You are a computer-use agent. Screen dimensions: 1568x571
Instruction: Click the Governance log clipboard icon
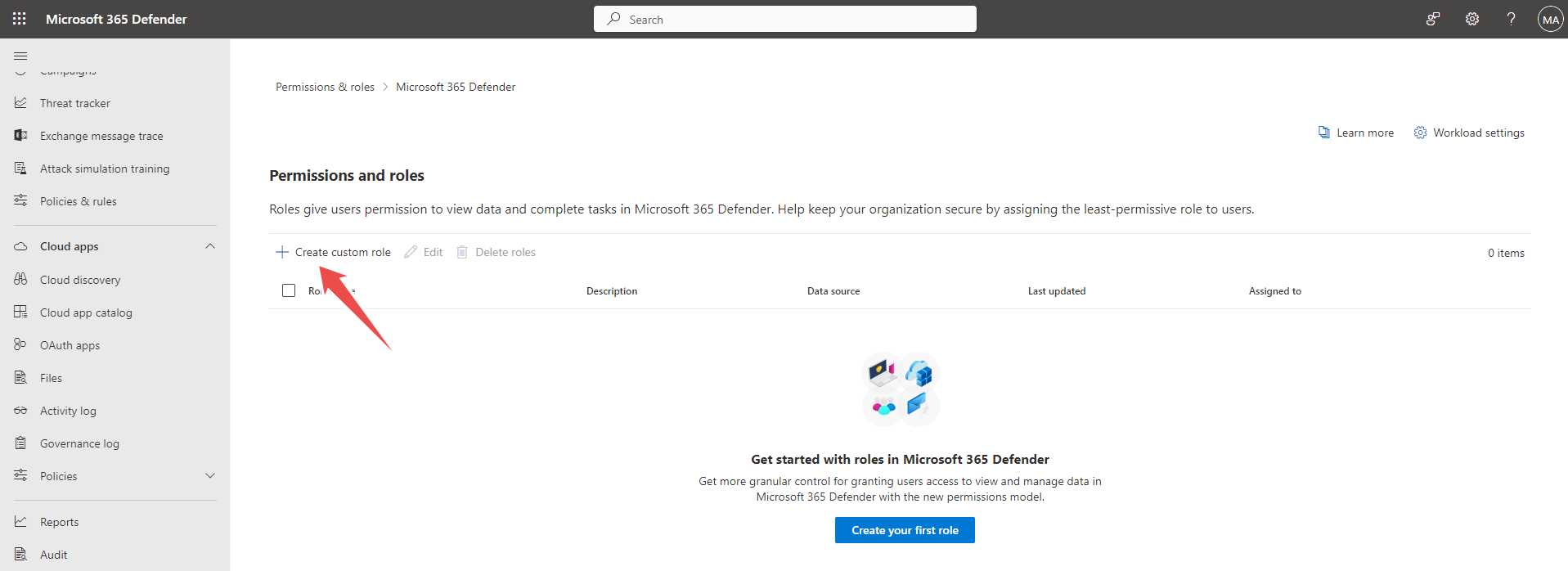click(20, 443)
